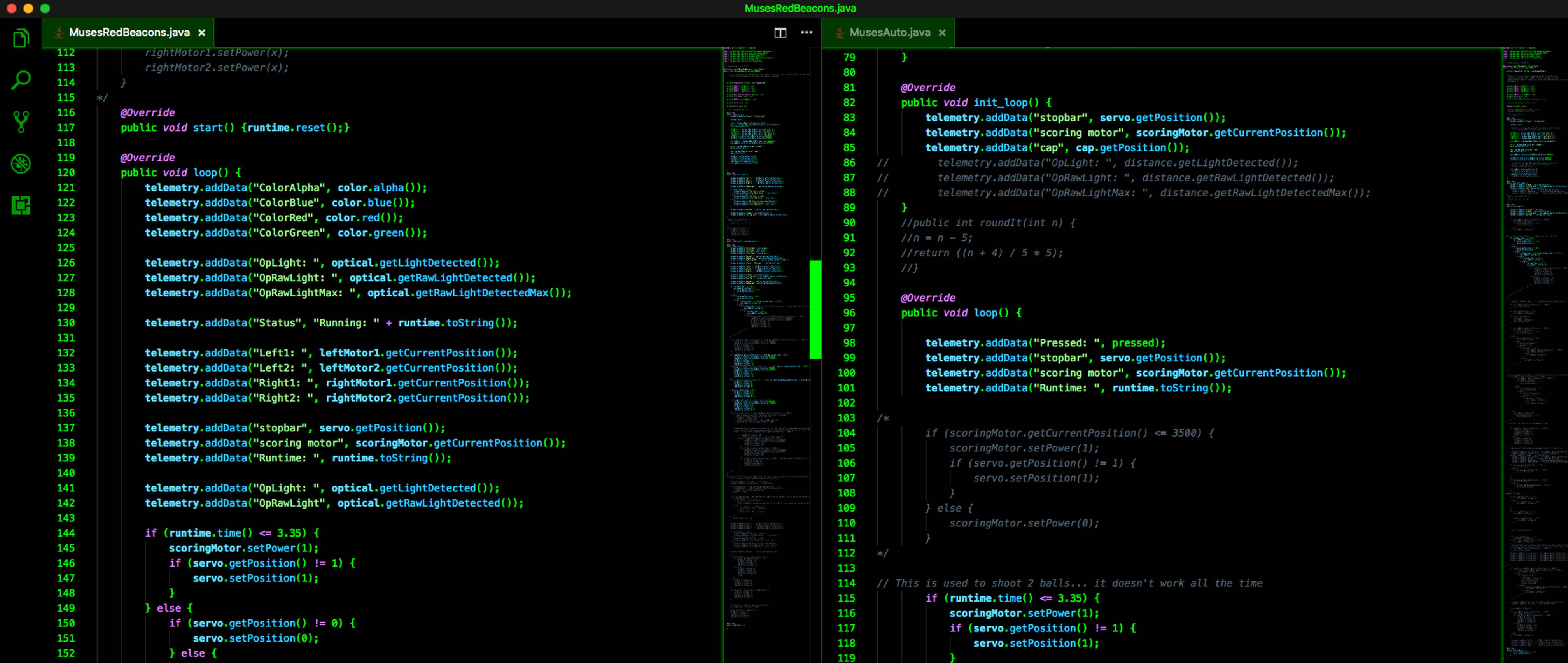Click 'scoringMotor.setPower(1)' on line 145 left editor

(241, 548)
